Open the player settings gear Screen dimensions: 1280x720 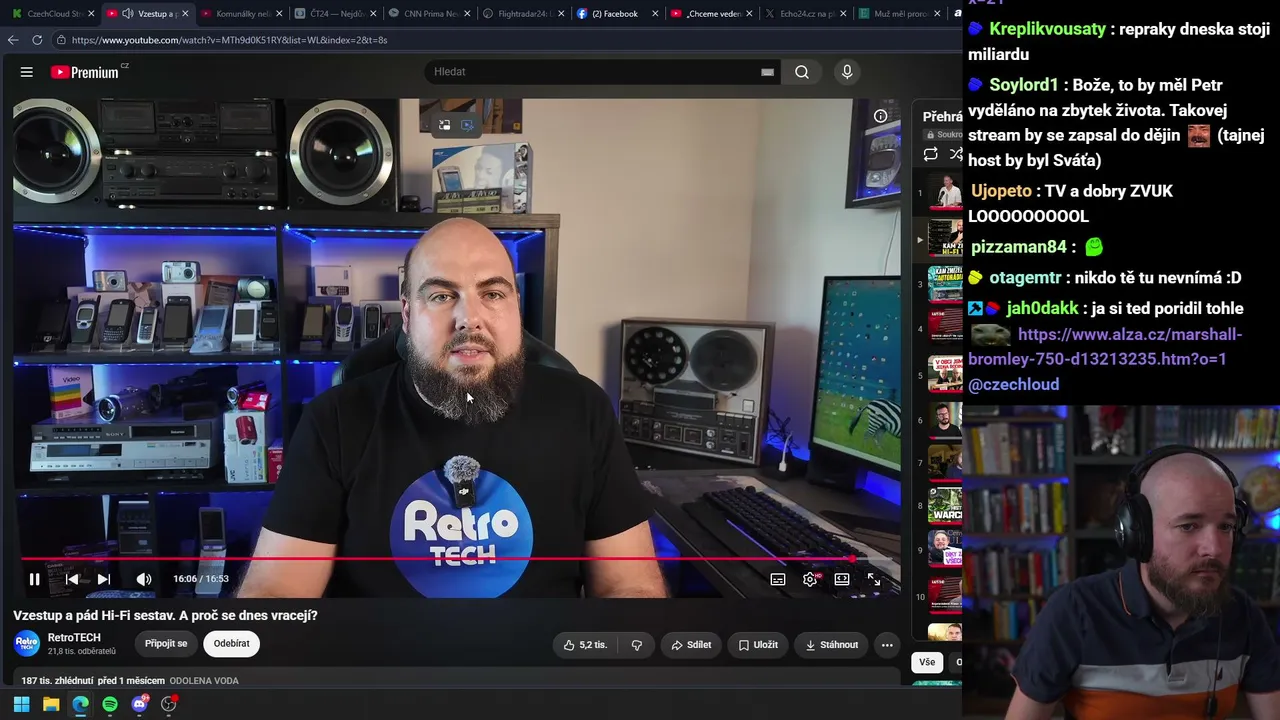tap(810, 579)
